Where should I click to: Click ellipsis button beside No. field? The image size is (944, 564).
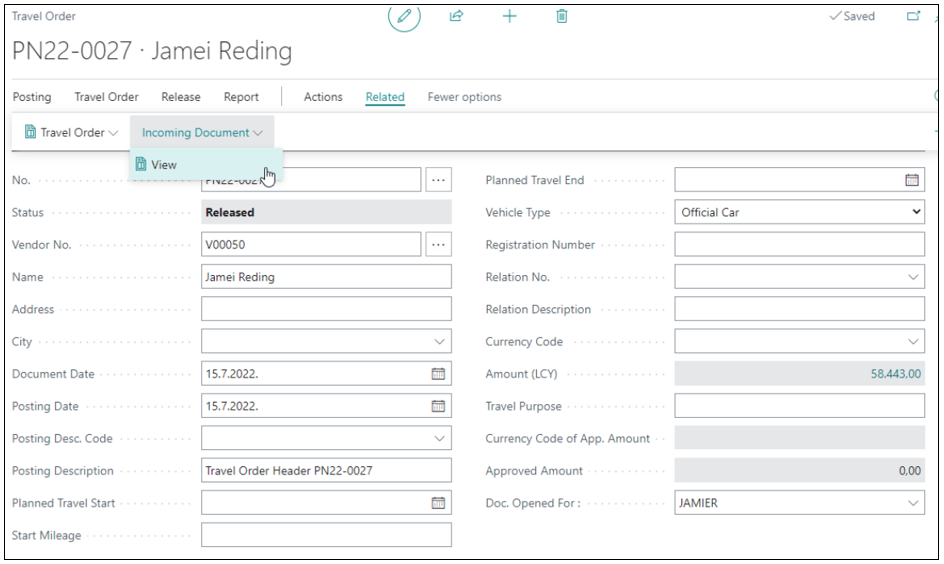pyautogui.click(x=438, y=180)
